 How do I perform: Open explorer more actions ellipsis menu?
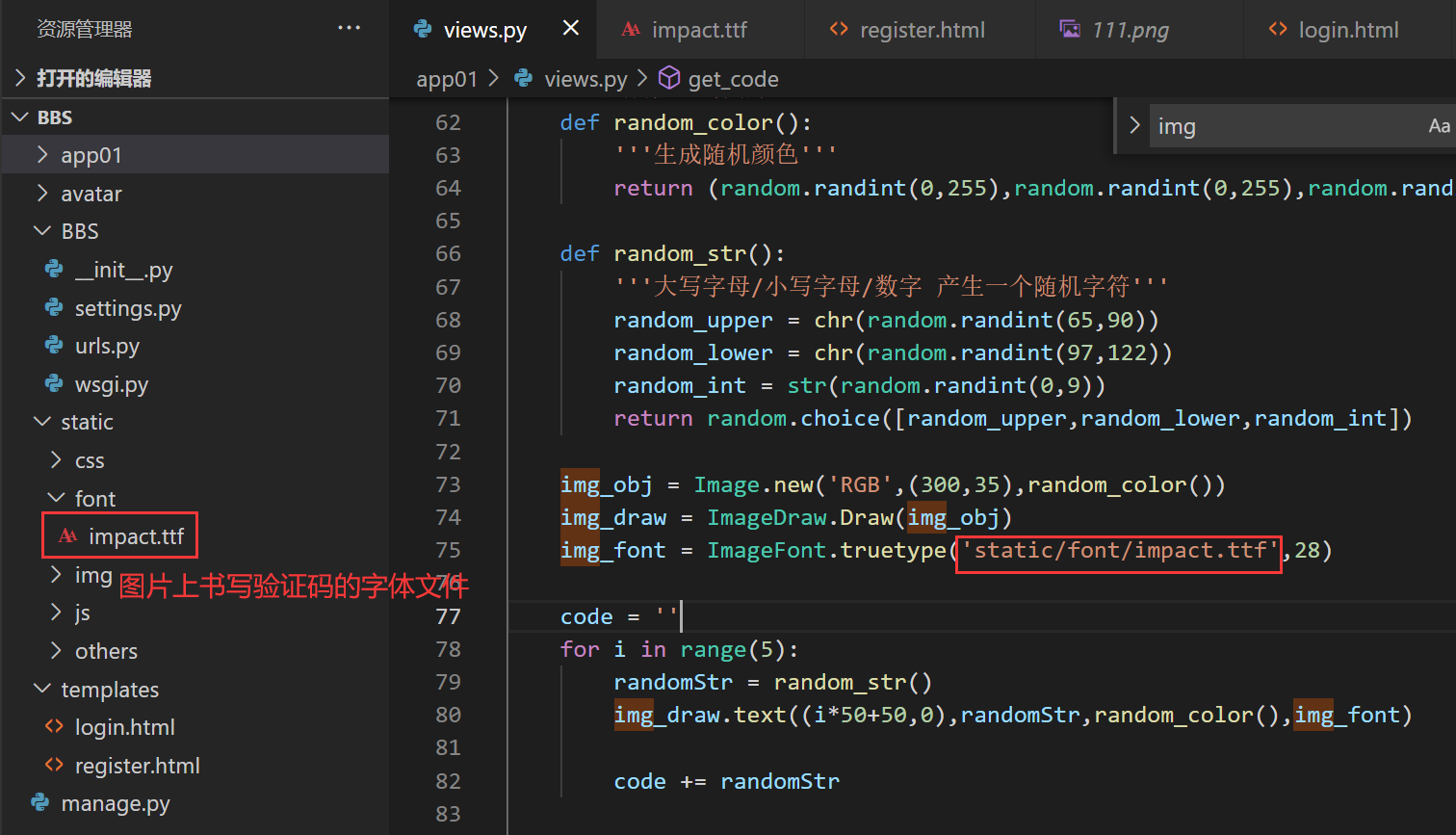pyautogui.click(x=349, y=28)
